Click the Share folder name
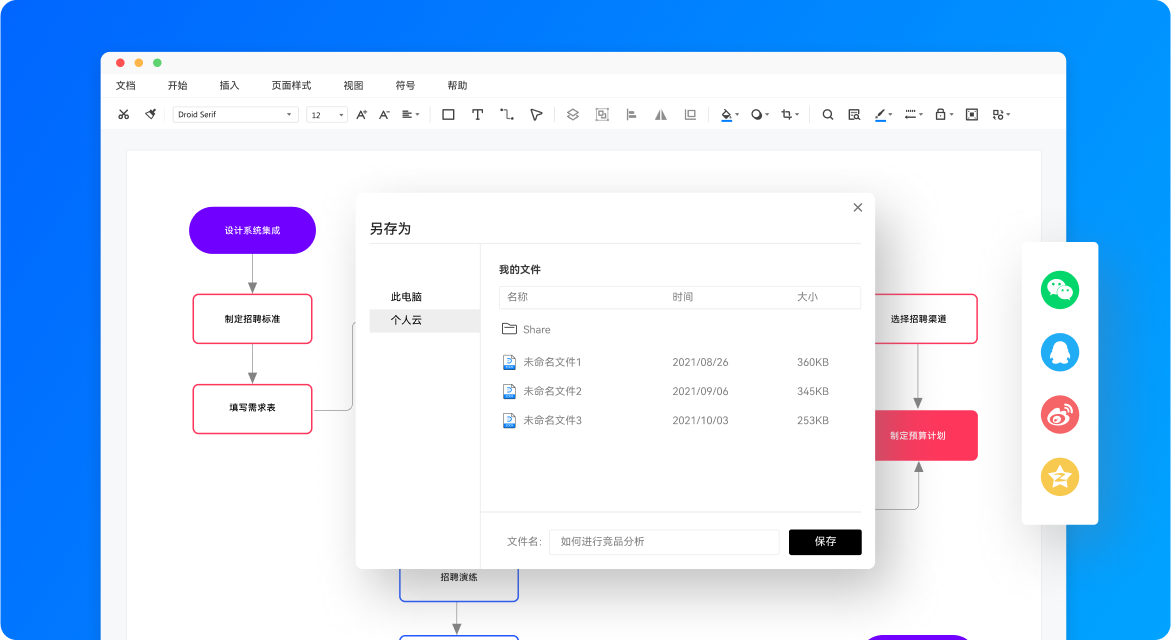Screen dimensions: 1171x640 (x=536, y=329)
